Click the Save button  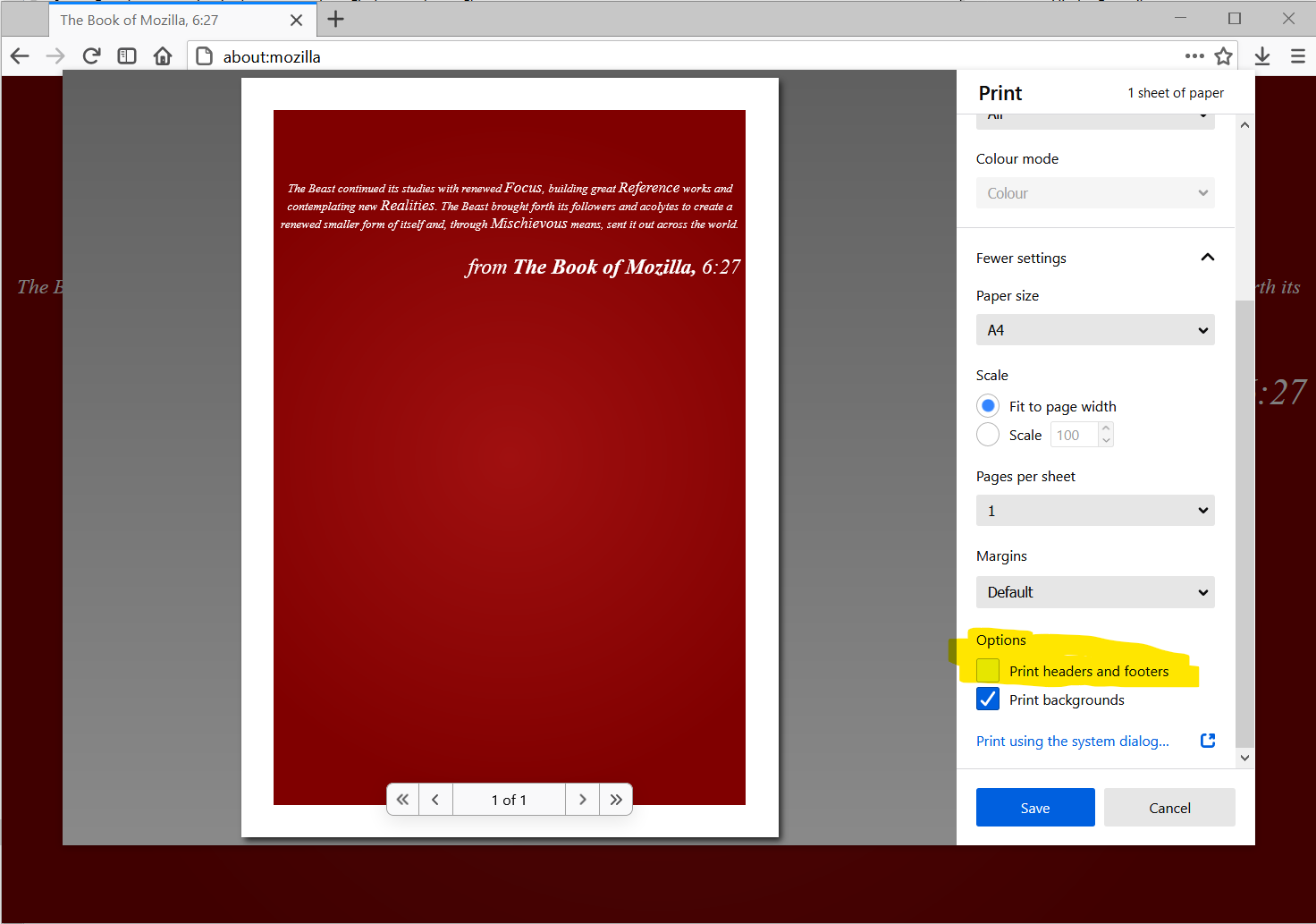click(x=1035, y=808)
